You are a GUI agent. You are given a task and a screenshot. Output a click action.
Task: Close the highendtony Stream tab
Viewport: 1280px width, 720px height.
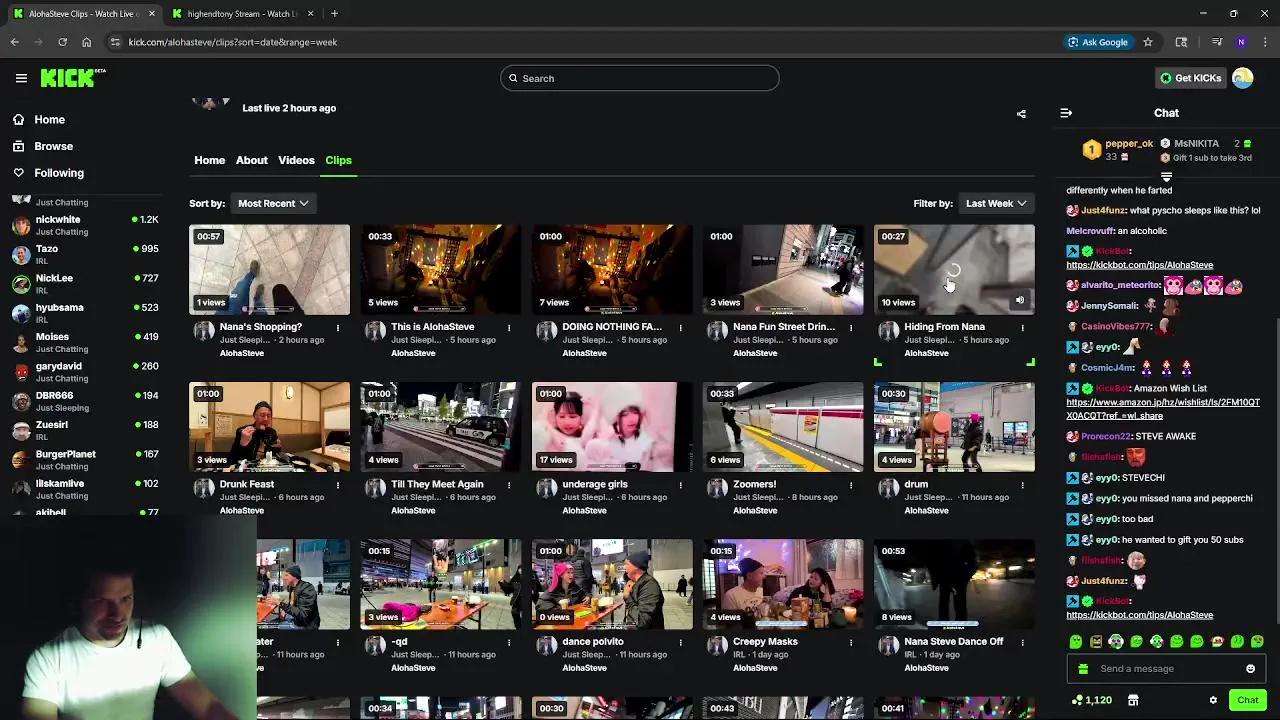pyautogui.click(x=310, y=14)
